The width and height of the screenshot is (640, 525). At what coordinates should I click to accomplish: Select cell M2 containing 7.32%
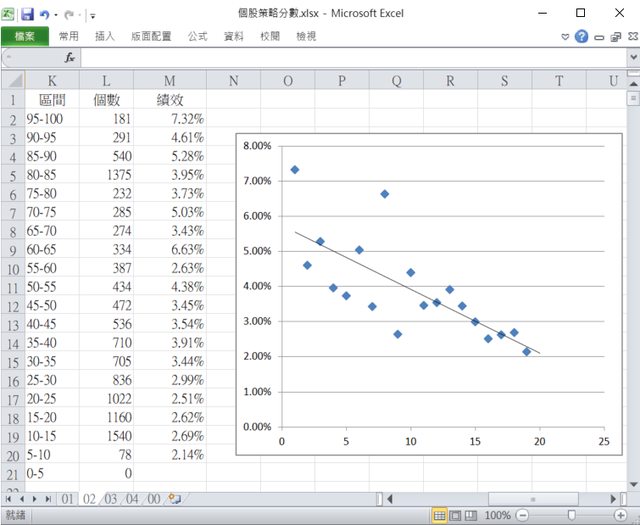point(168,119)
